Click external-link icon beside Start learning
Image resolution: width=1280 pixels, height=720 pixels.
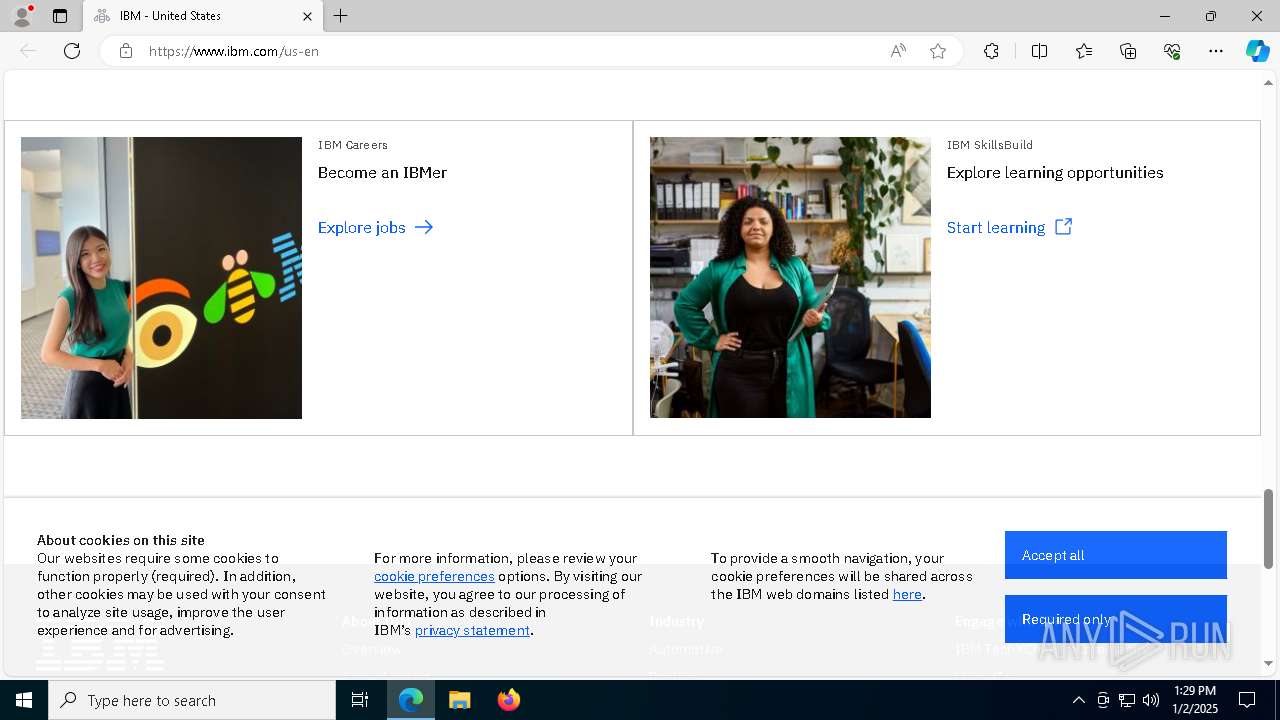(1063, 227)
